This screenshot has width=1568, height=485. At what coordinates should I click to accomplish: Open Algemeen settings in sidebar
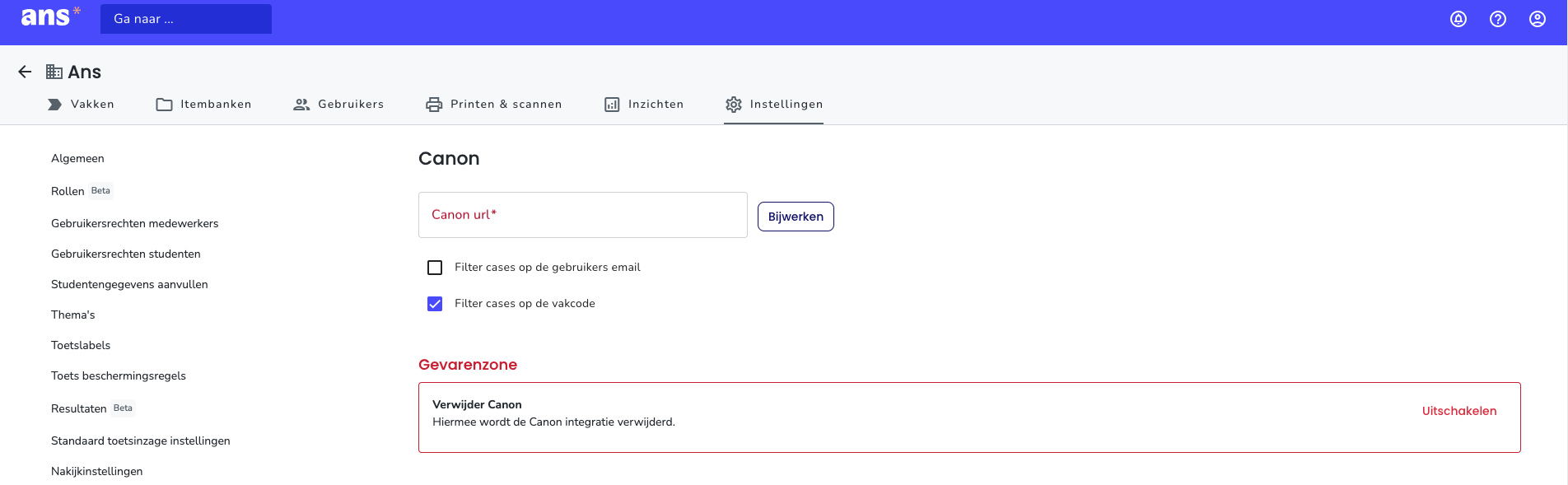[77, 158]
